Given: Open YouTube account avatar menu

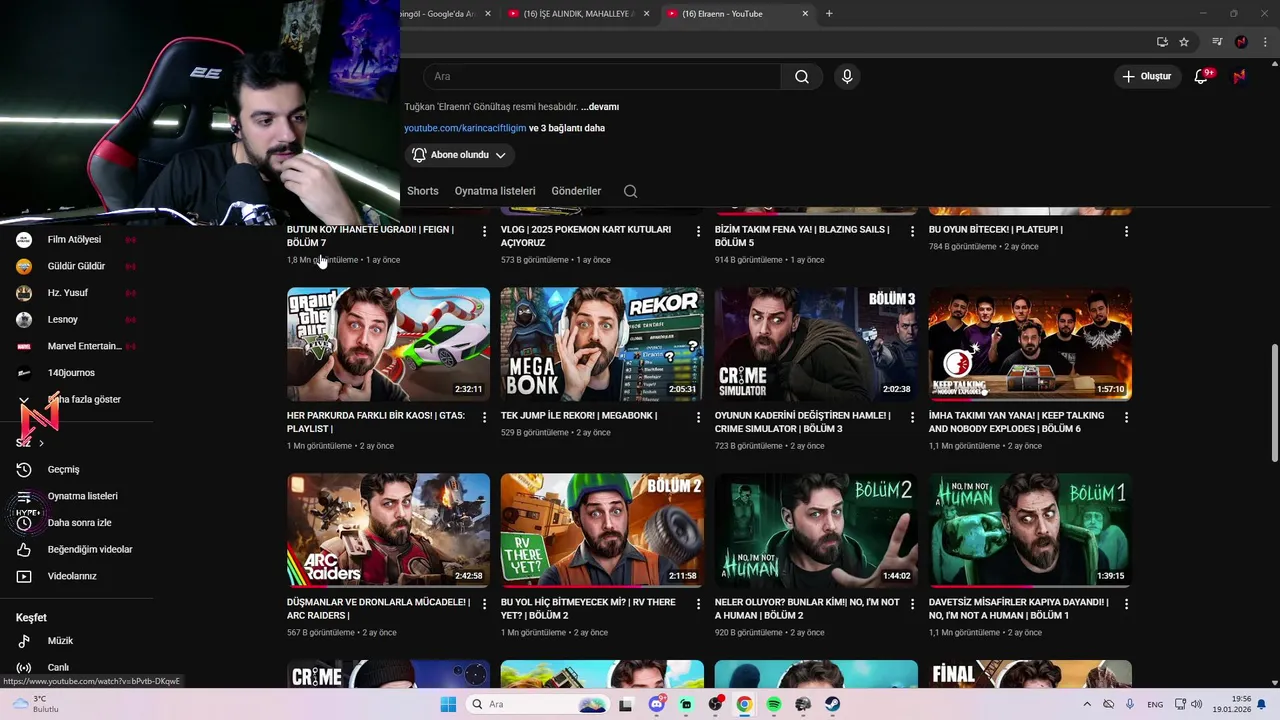Looking at the screenshot, I should pyautogui.click(x=1239, y=76).
